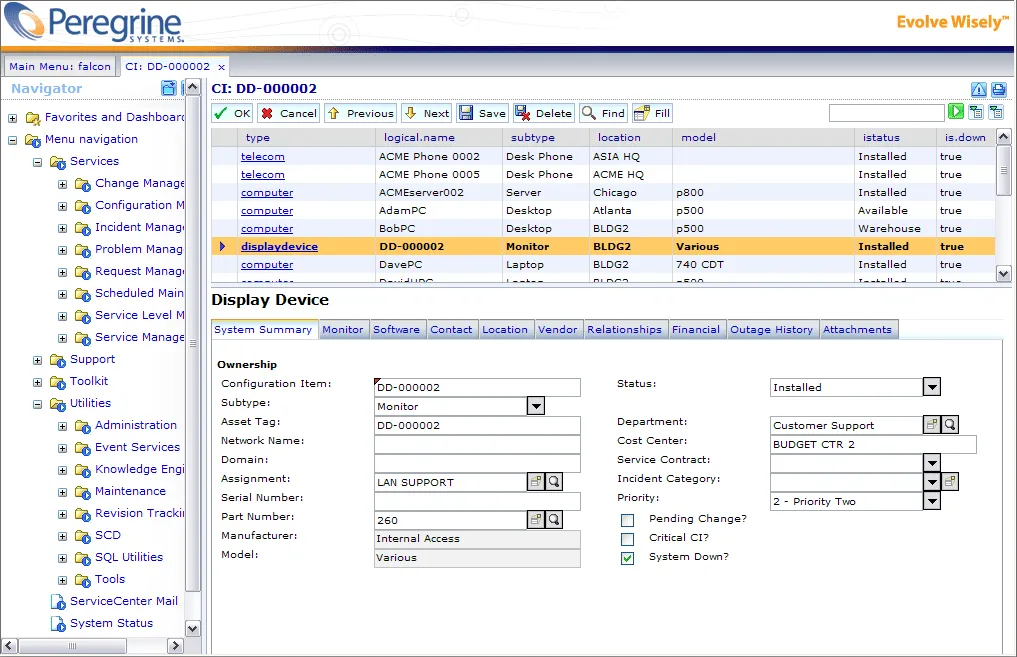Close the CI: DD-000002 tab
This screenshot has height=657, width=1017.
pos(221,67)
